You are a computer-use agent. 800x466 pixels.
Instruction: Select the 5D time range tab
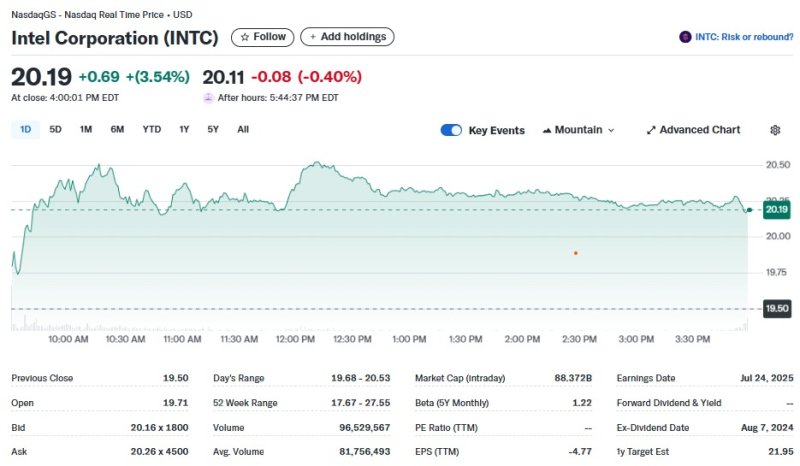coord(56,129)
